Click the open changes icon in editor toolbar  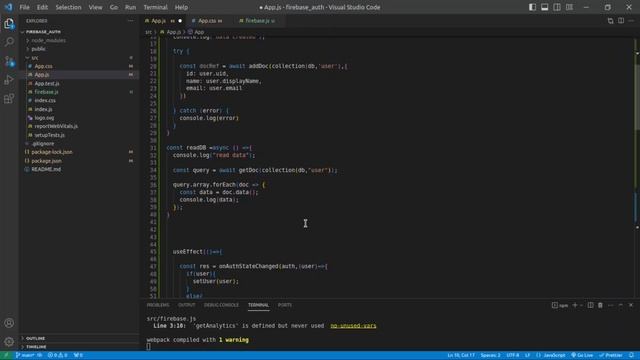[610, 21]
